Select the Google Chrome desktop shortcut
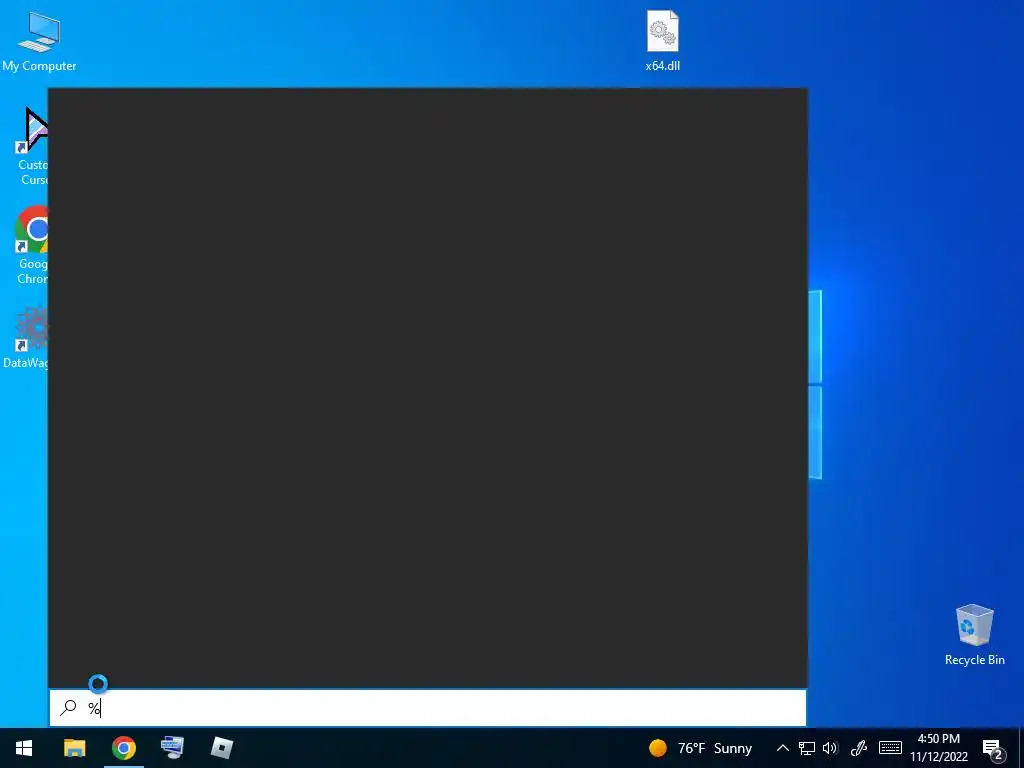1024x768 pixels. click(31, 246)
